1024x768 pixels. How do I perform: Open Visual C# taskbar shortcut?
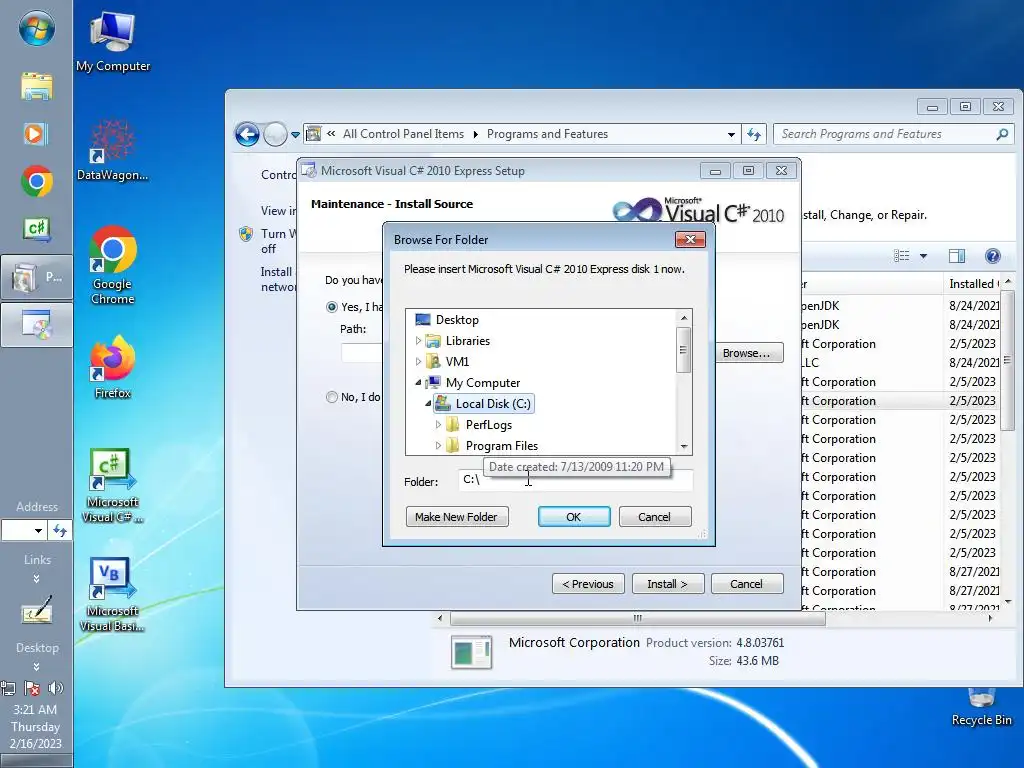[x=37, y=229]
